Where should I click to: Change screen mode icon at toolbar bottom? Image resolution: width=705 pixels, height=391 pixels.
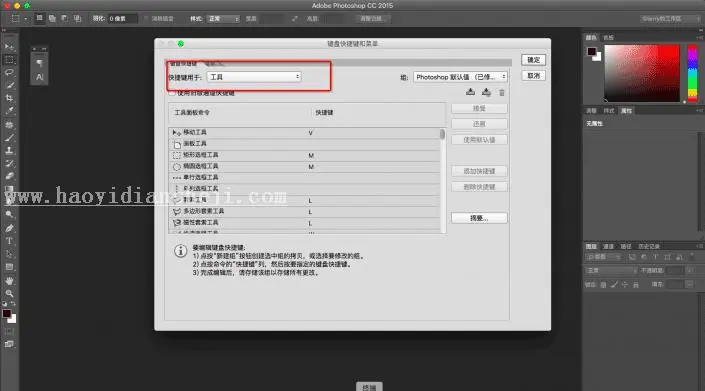(9, 344)
